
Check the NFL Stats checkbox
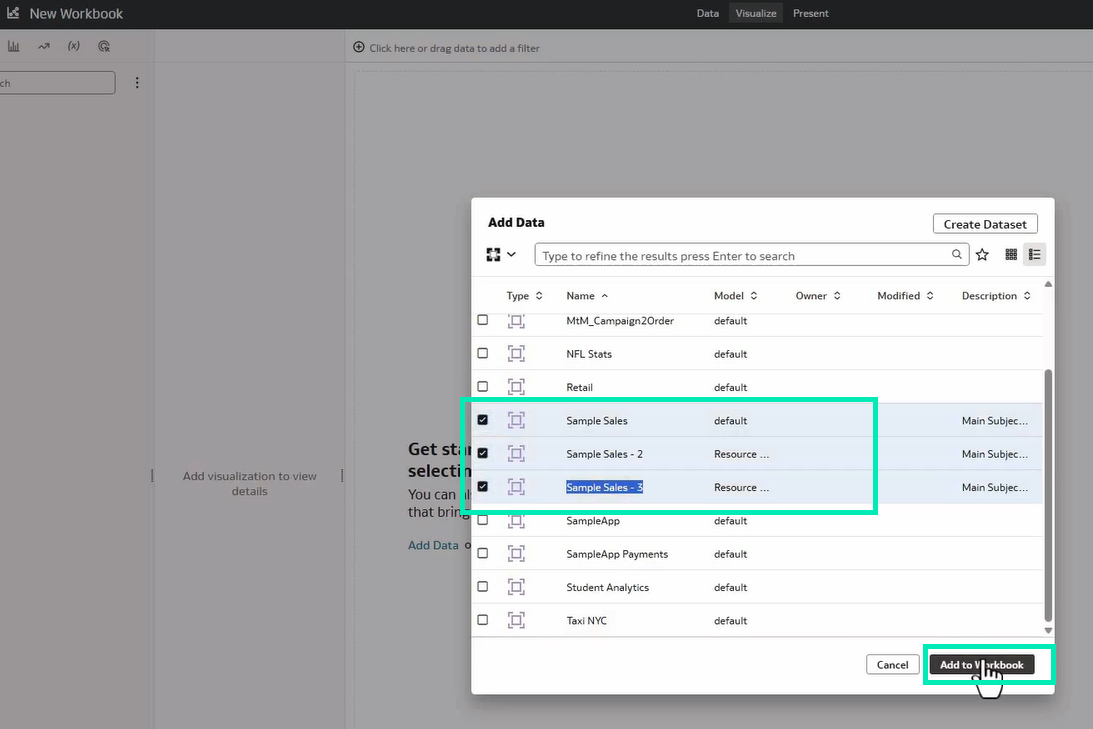(482, 353)
